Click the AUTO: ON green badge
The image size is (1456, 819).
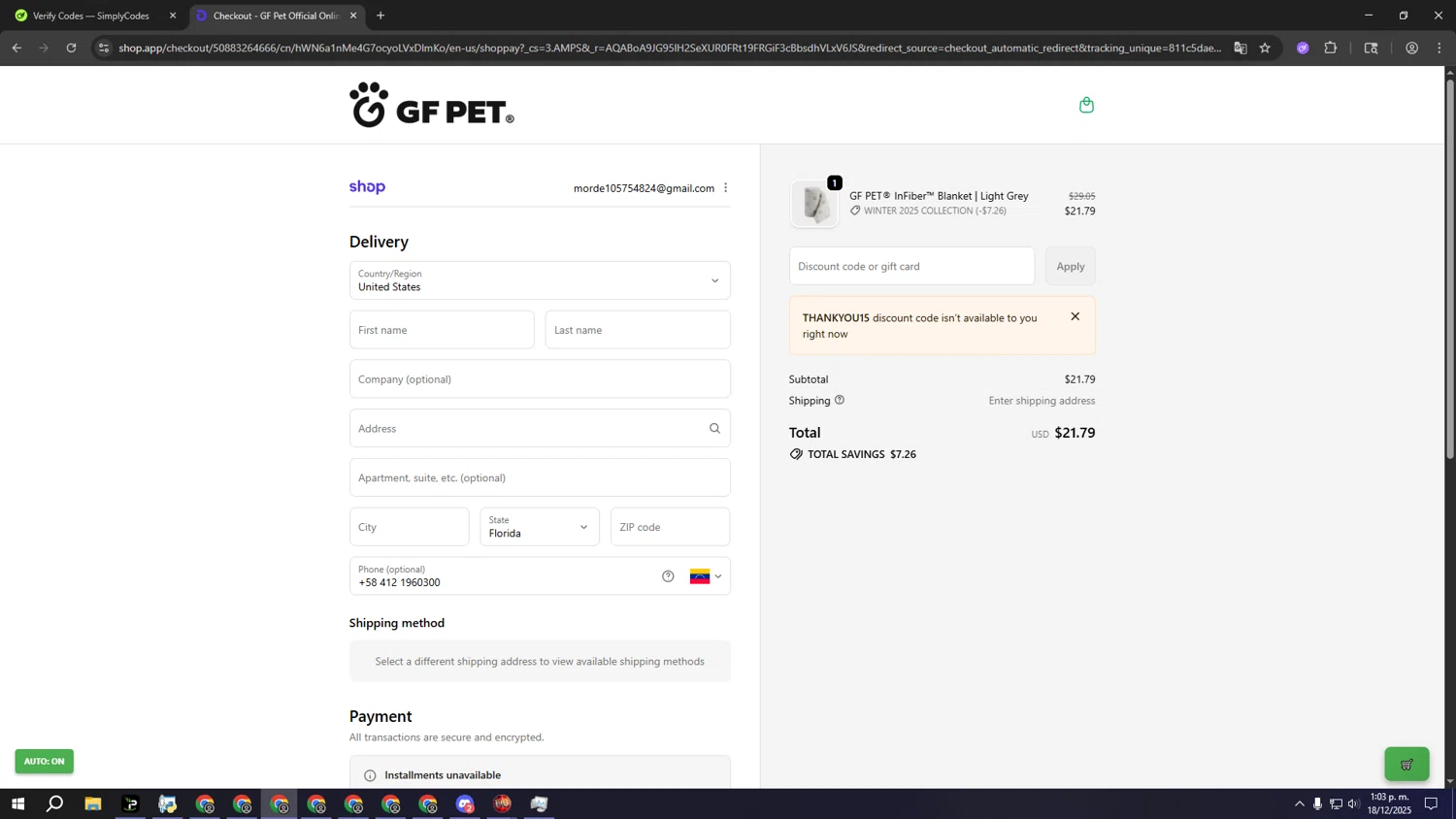pos(44,762)
